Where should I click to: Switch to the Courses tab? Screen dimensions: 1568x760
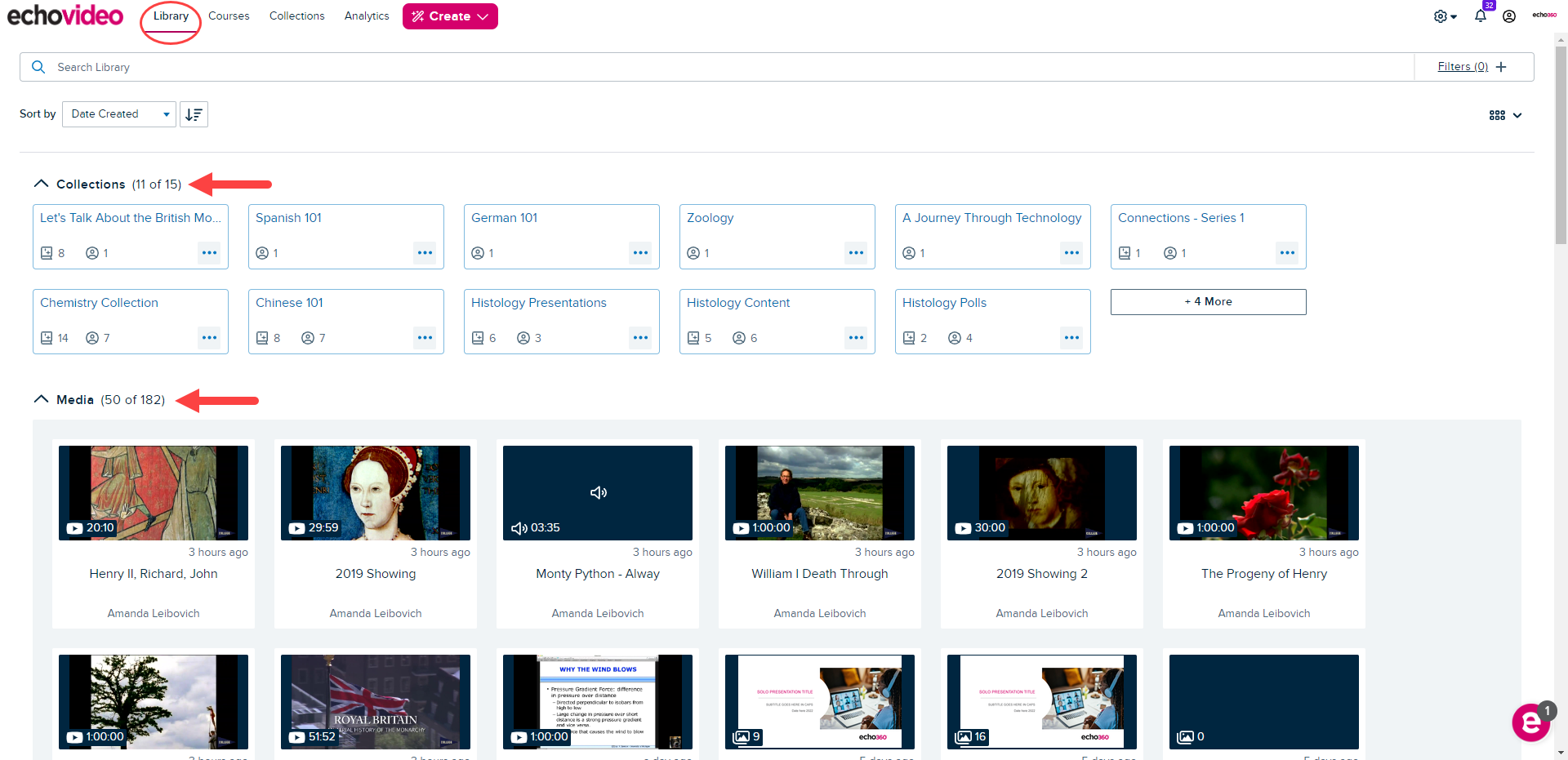[229, 16]
